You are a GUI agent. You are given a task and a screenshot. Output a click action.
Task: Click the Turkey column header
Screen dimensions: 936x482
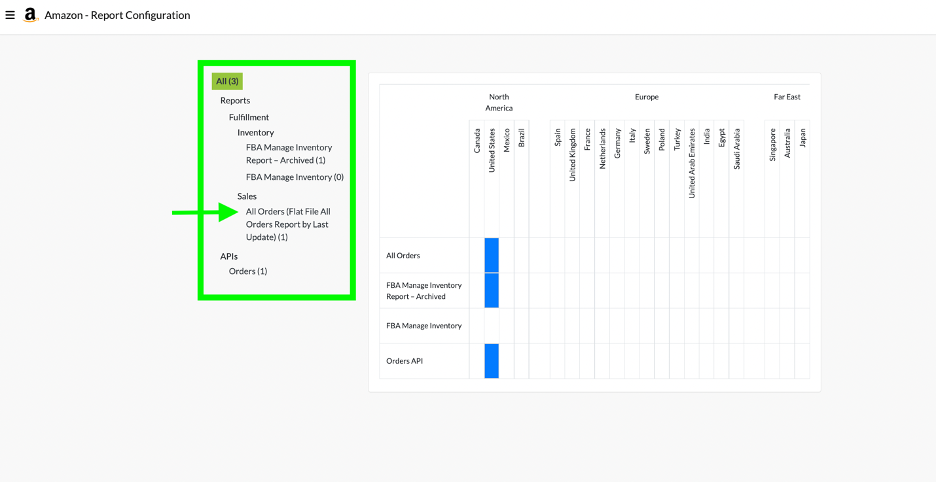click(x=677, y=140)
